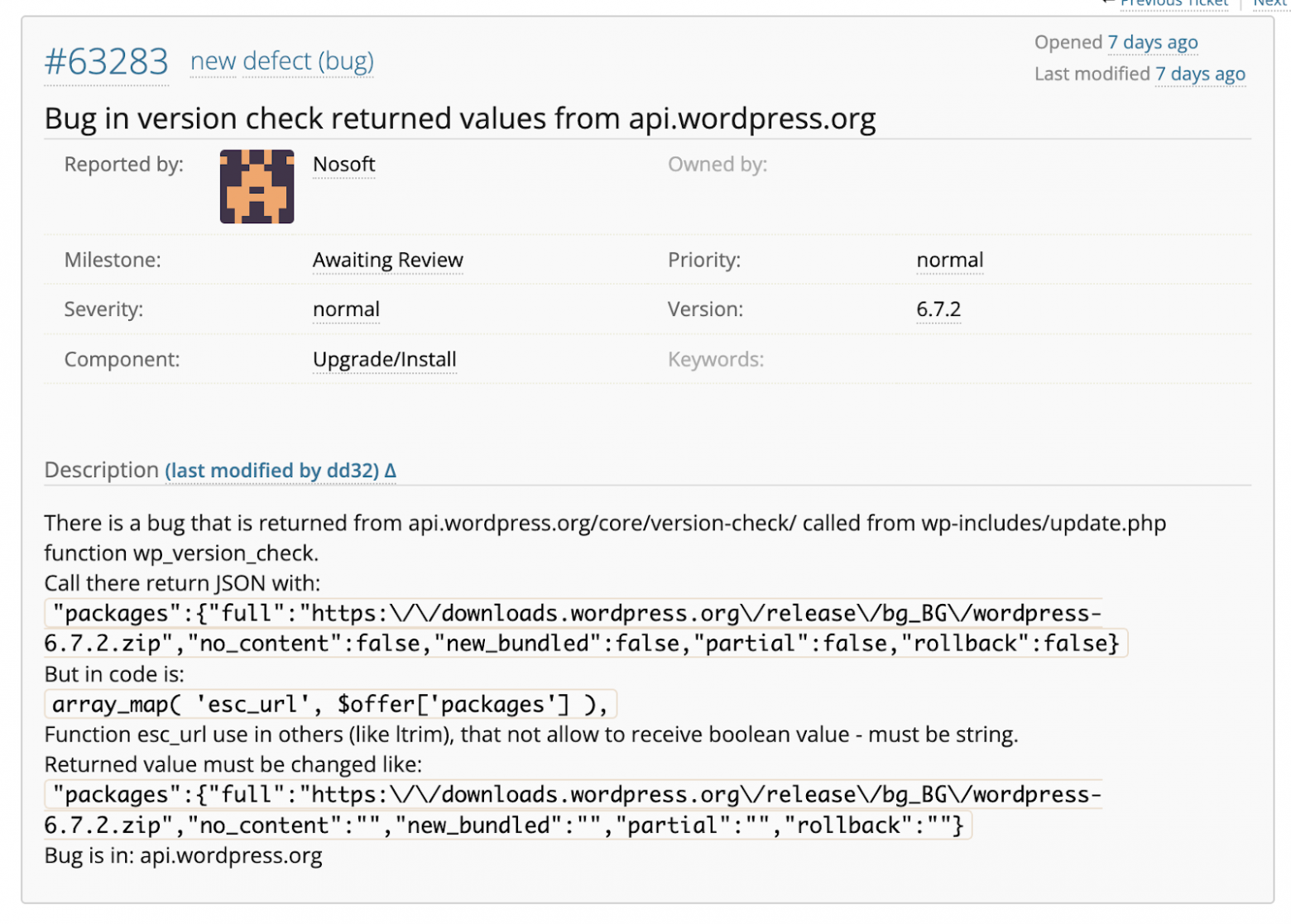Open the version 6.7.2 link
The image size is (1291, 924).
938,309
